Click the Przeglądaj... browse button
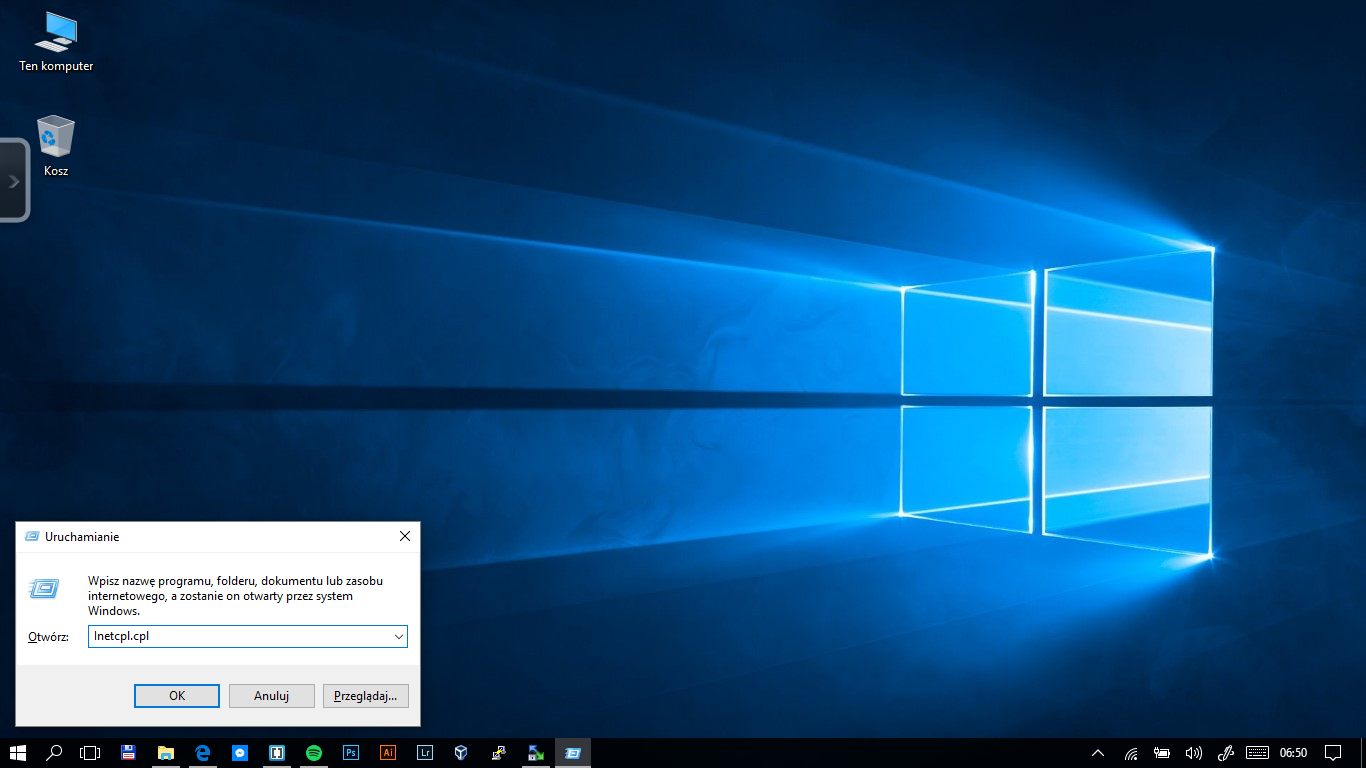Image resolution: width=1366 pixels, height=768 pixels. (366, 696)
